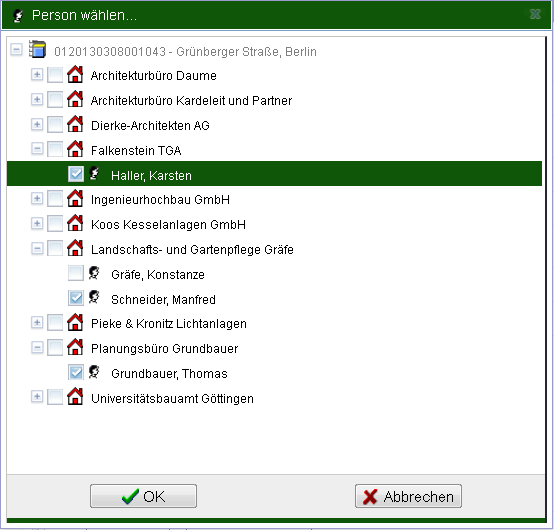Click person icon beside Haller, Karsten
This screenshot has height=530, width=554.
pos(94,173)
